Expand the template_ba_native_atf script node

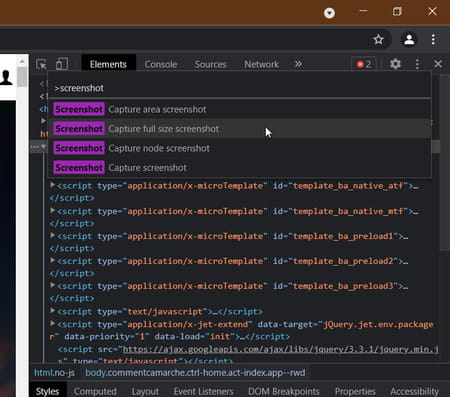[52, 185]
